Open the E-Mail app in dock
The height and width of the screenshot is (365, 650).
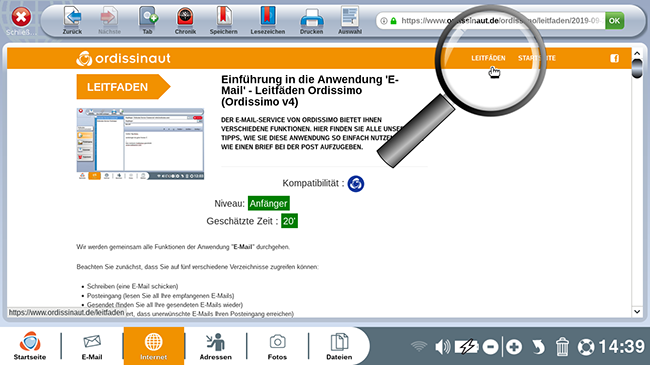pyautogui.click(x=92, y=346)
